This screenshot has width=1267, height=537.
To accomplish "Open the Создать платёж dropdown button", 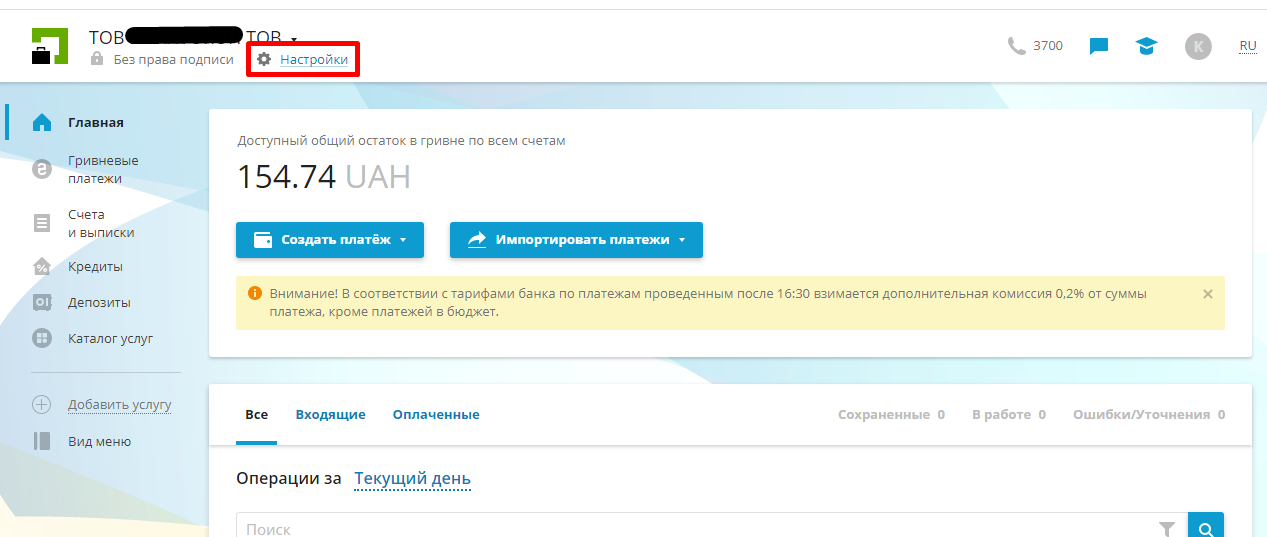I will (x=330, y=240).
